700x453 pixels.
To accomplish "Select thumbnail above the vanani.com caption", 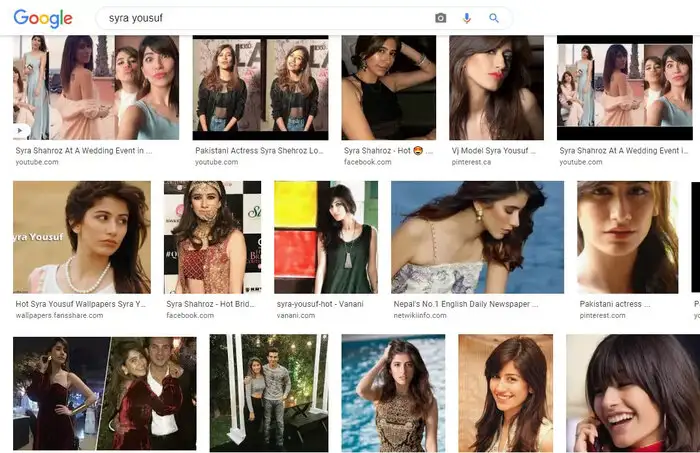I will pos(326,237).
